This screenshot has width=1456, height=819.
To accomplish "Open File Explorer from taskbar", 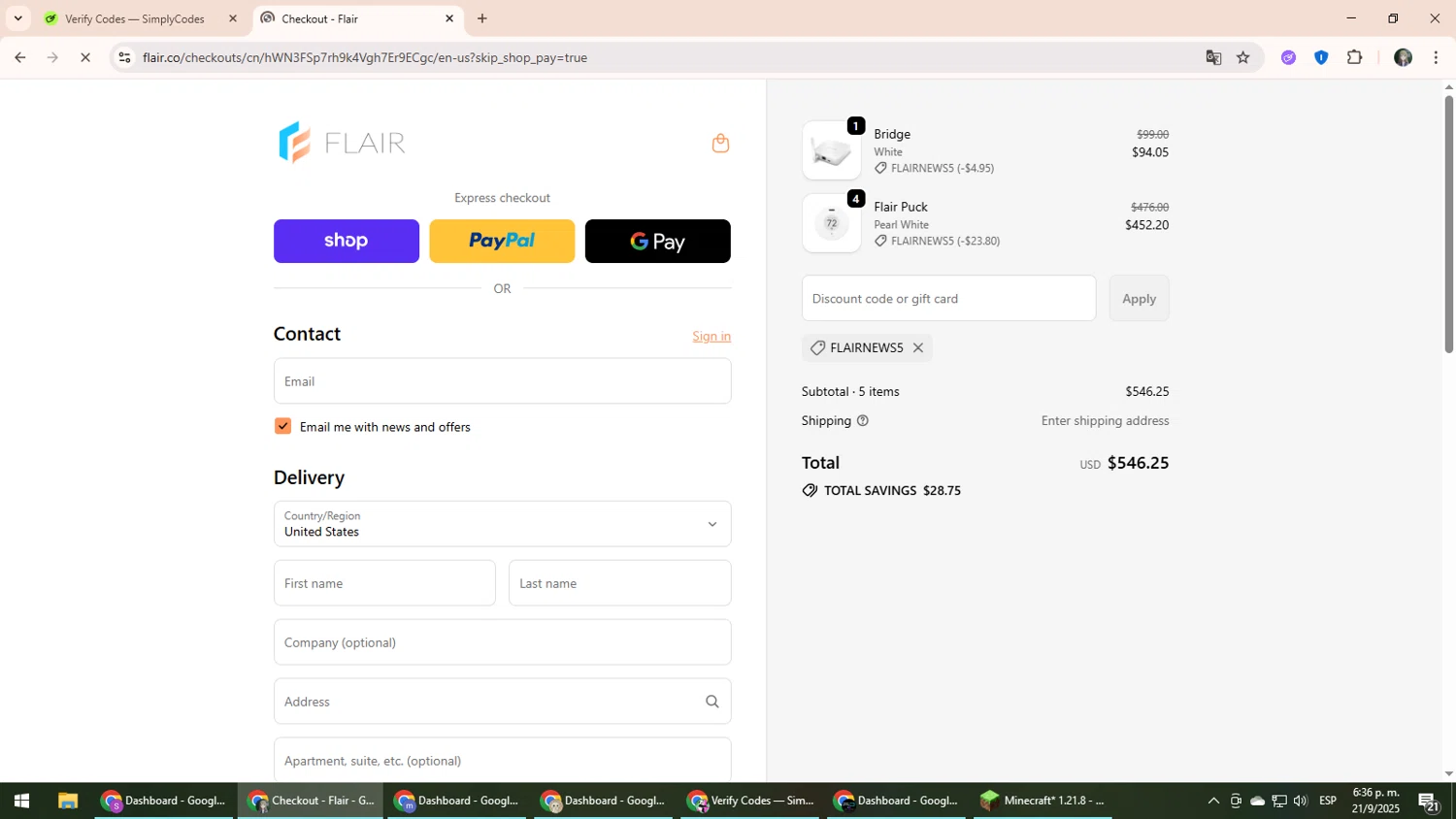I will pos(67,801).
